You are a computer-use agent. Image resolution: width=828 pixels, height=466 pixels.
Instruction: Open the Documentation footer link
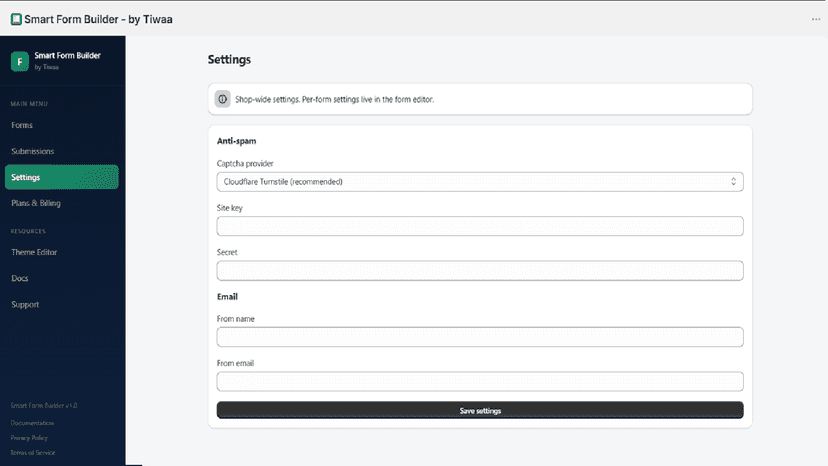(x=32, y=423)
